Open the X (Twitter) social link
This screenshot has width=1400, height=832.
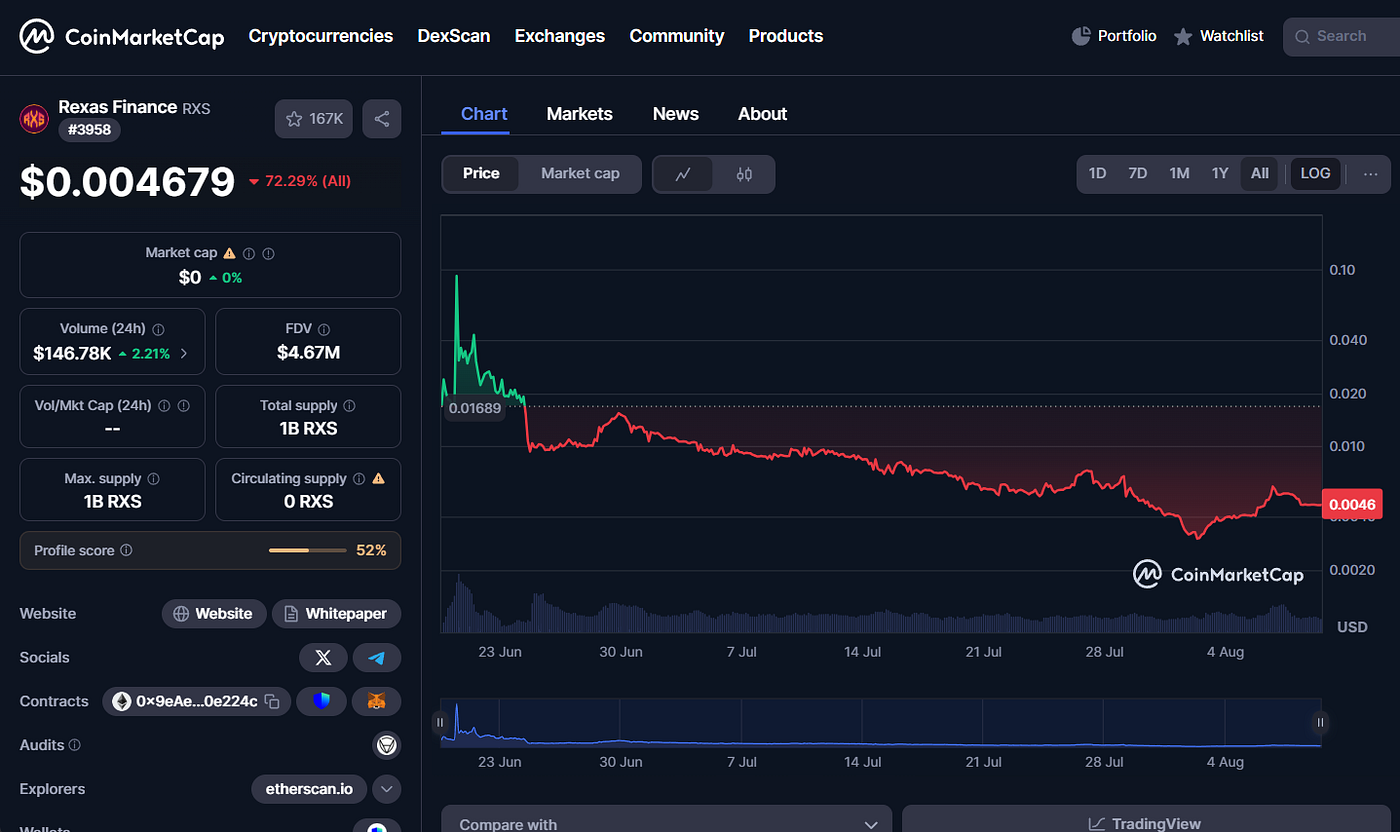pyautogui.click(x=323, y=657)
